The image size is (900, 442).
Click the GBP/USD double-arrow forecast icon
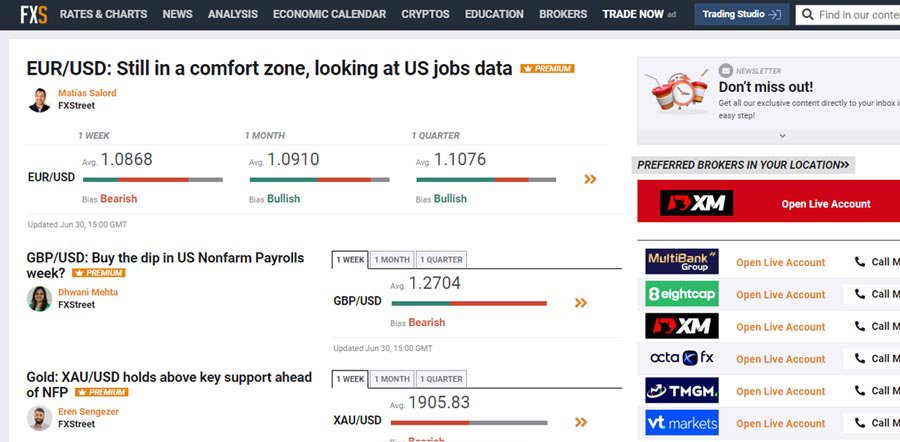580,303
